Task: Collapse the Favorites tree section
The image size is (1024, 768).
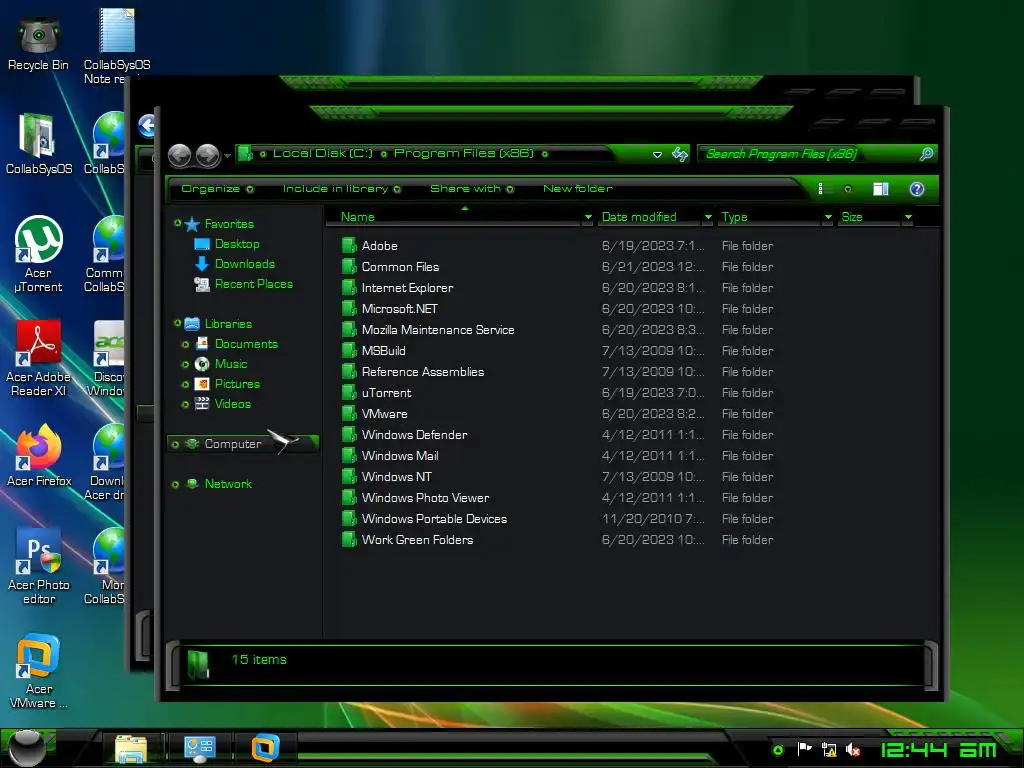Action: (x=178, y=223)
